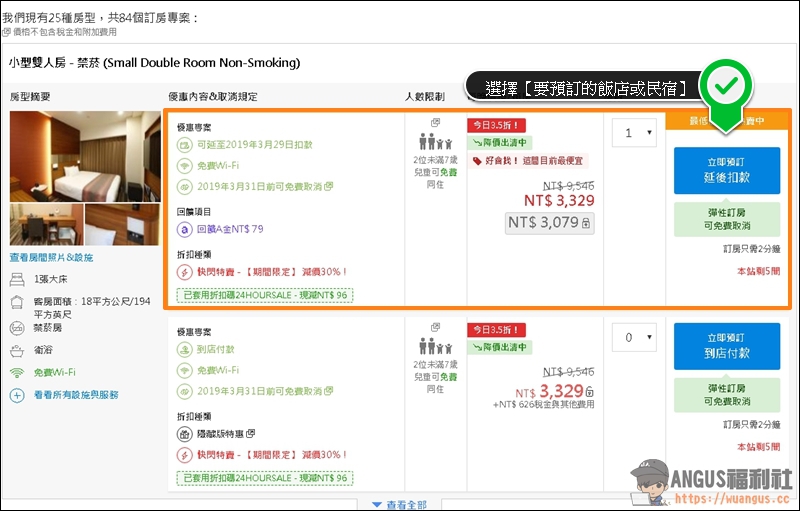
Task: Open 查看房間照片&設施 link
Action: (x=51, y=258)
